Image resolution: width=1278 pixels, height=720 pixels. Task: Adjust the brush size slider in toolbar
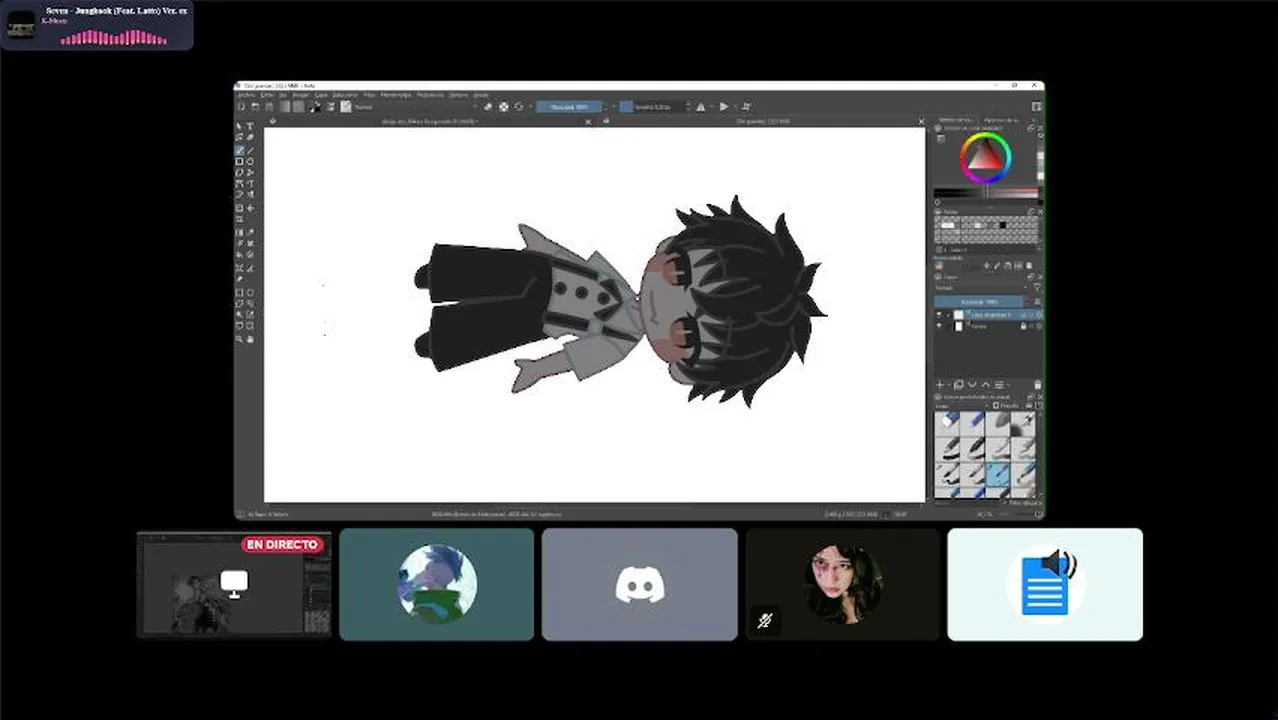652,107
